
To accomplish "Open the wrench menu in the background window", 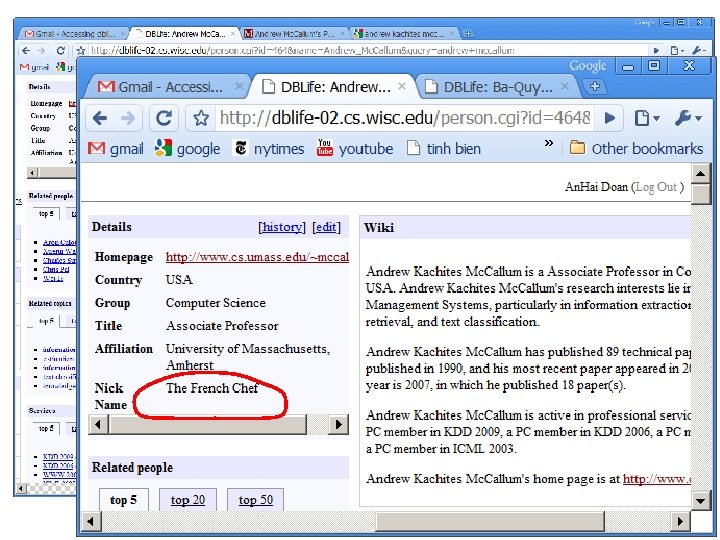I will (x=698, y=51).
